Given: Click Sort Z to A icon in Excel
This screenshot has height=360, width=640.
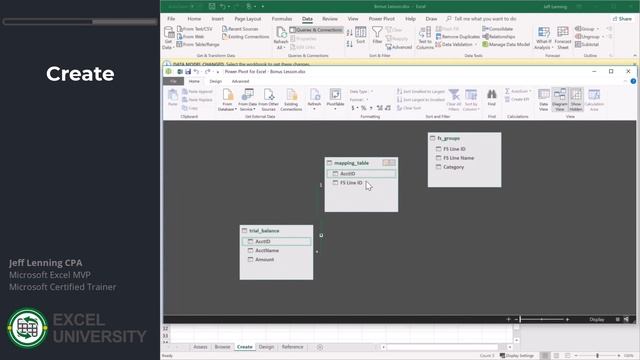Looking at the screenshot, I should [x=349, y=44].
